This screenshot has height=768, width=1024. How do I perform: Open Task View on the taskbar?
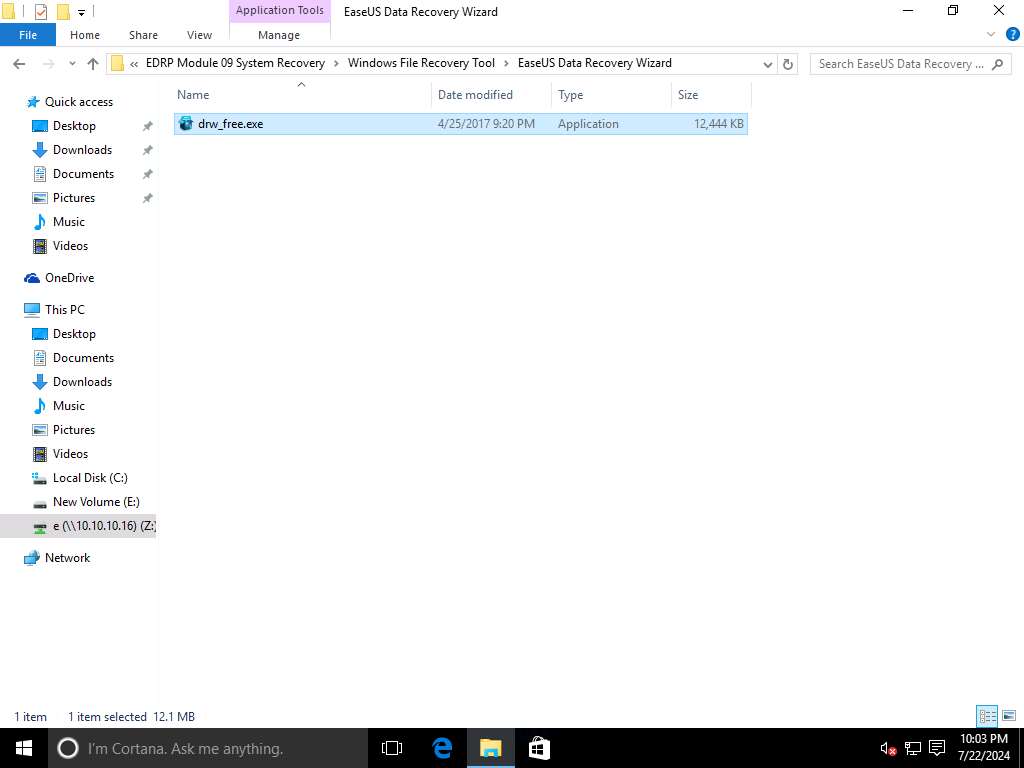click(x=392, y=748)
